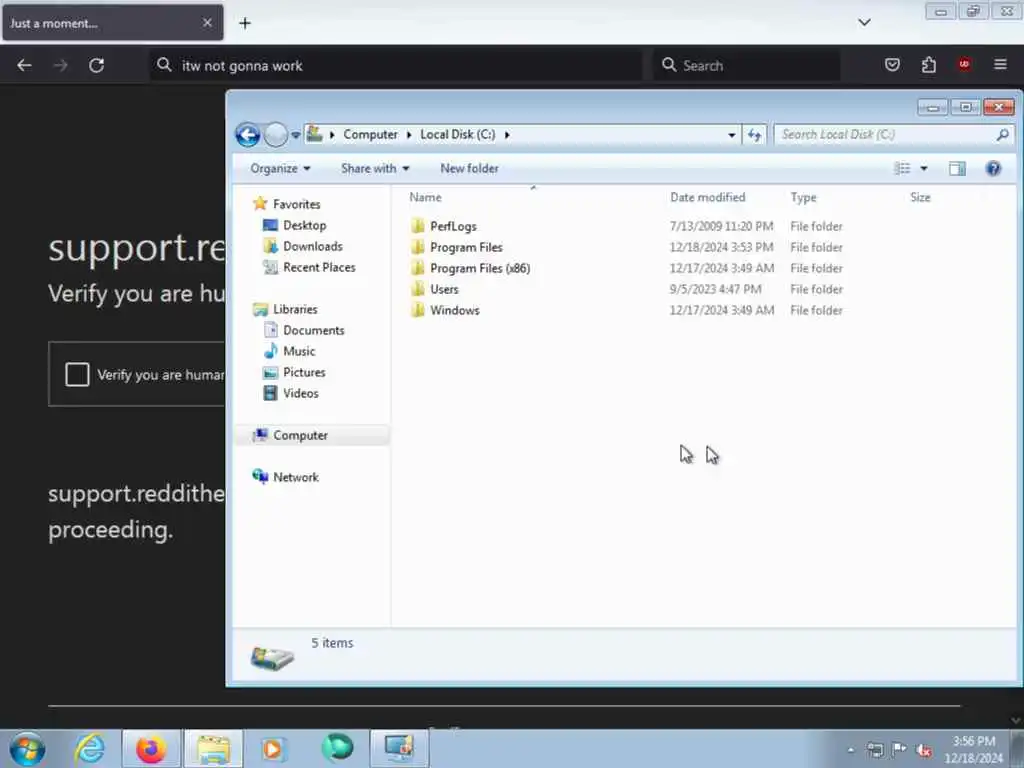Select Computer in the navigation pane
Screen dimensions: 1024x768
pos(300,435)
